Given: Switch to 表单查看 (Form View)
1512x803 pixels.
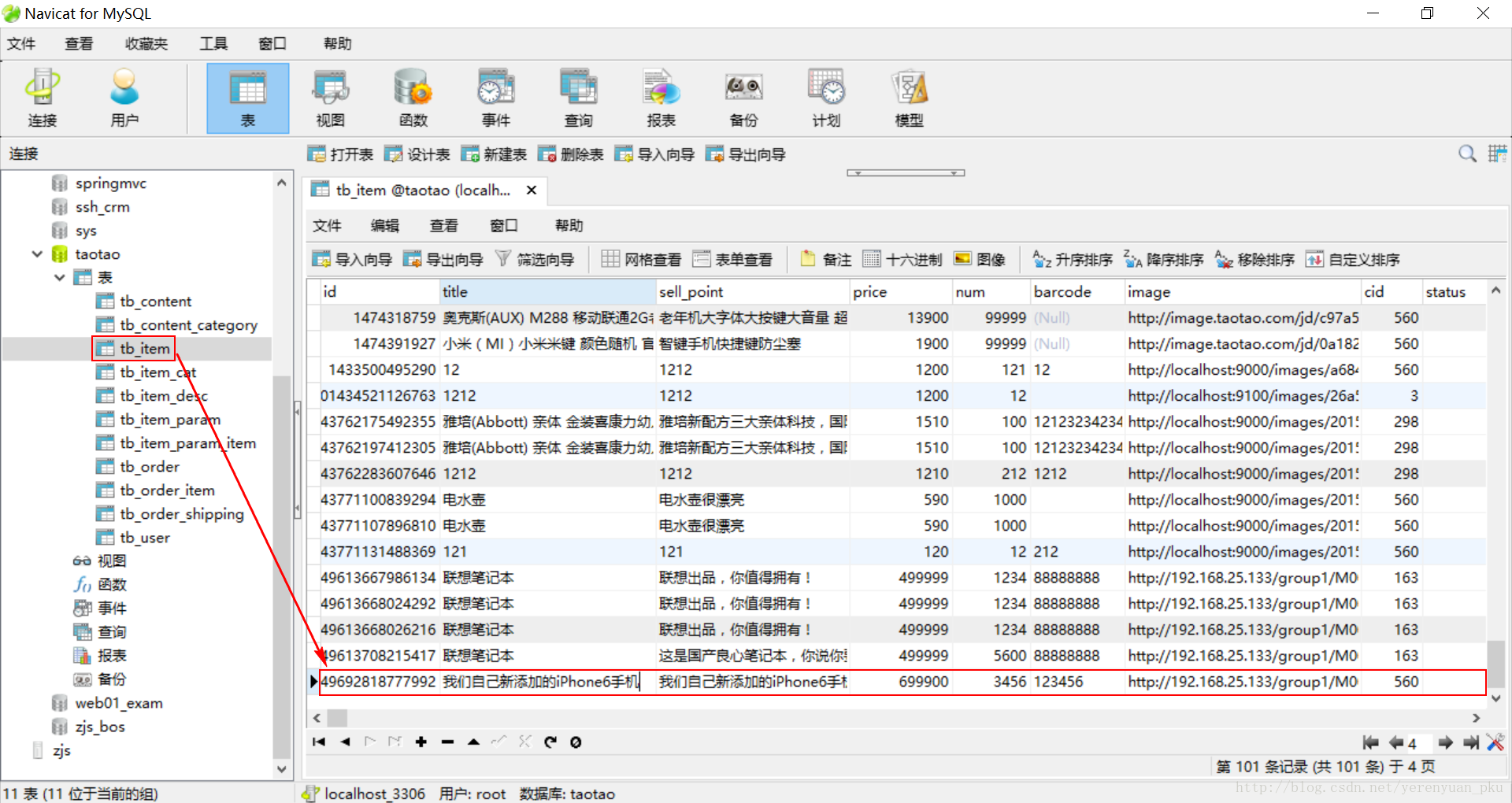Looking at the screenshot, I should 732,259.
